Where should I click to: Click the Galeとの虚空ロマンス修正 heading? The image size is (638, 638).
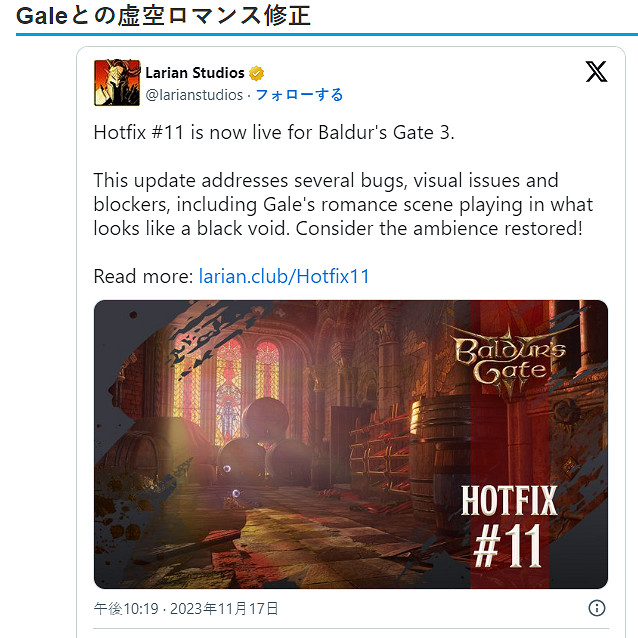point(163,16)
